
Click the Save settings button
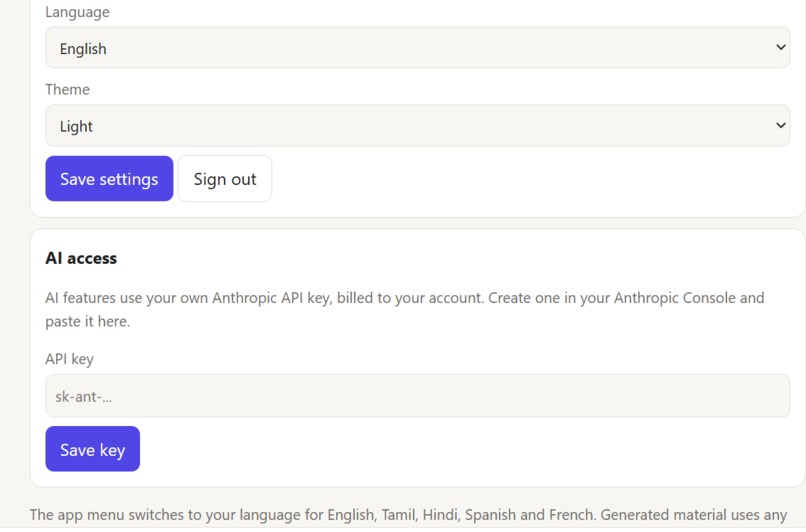[109, 179]
